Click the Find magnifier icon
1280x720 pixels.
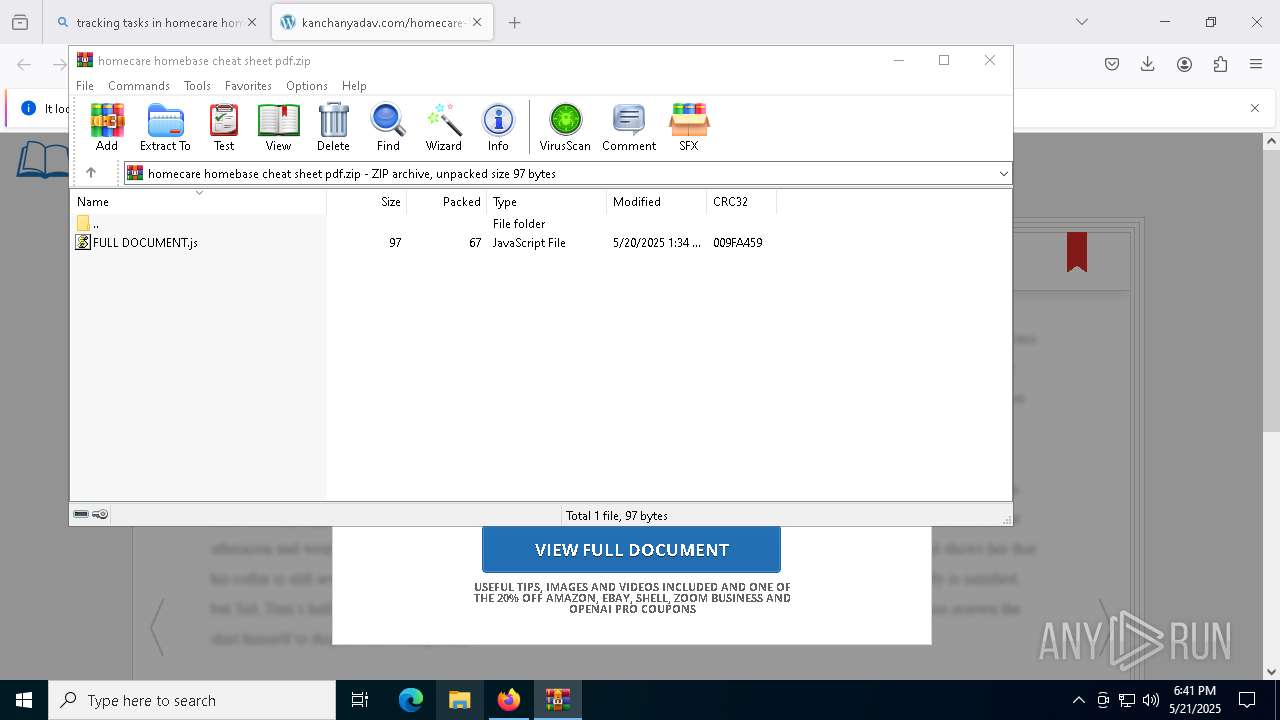pos(388,127)
